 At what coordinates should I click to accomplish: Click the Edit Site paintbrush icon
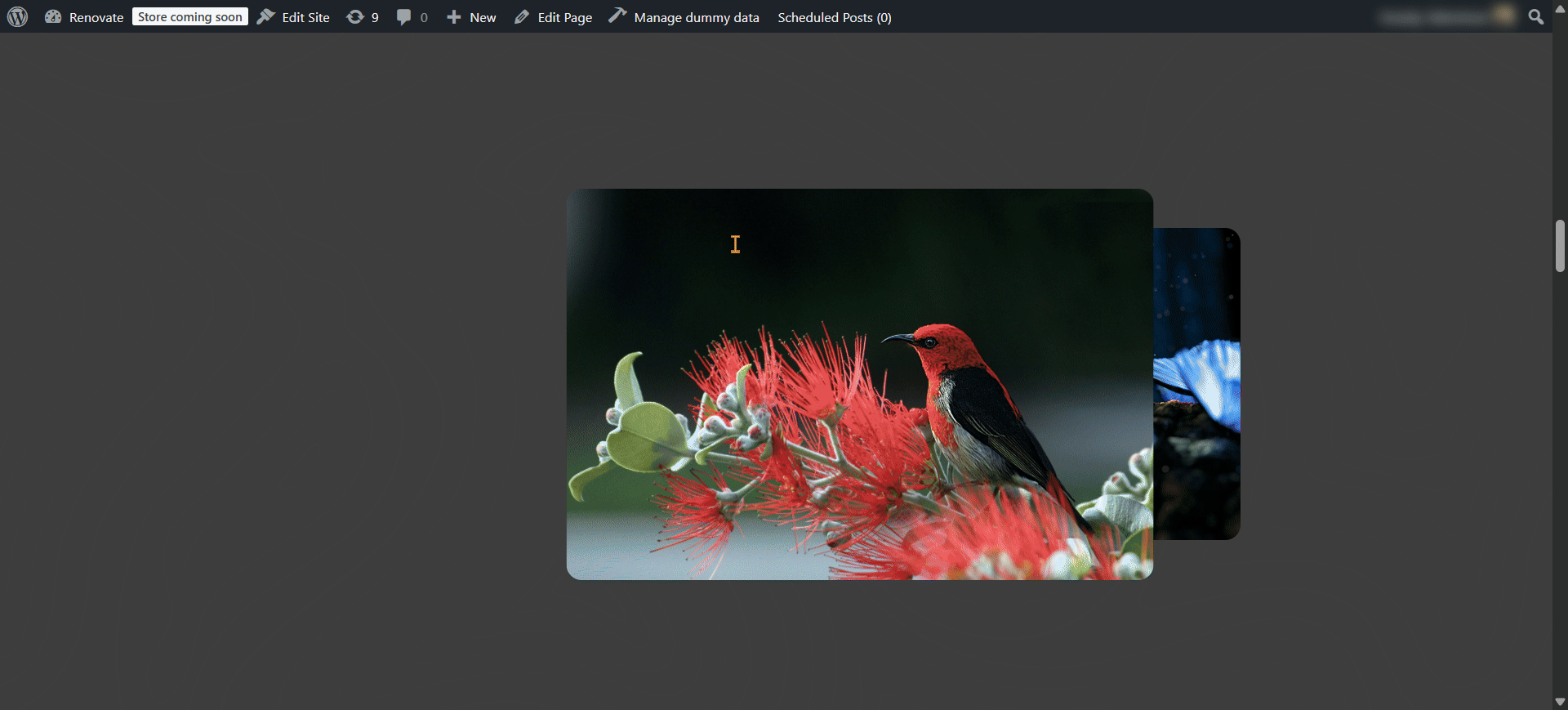point(265,17)
